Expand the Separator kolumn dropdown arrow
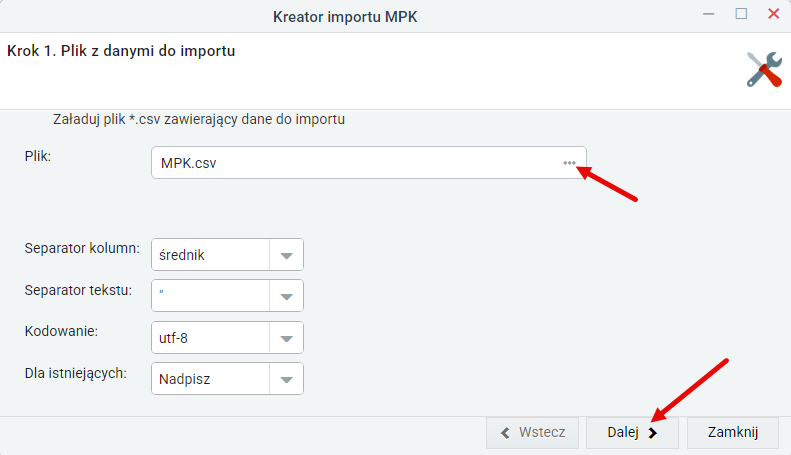 coord(287,255)
